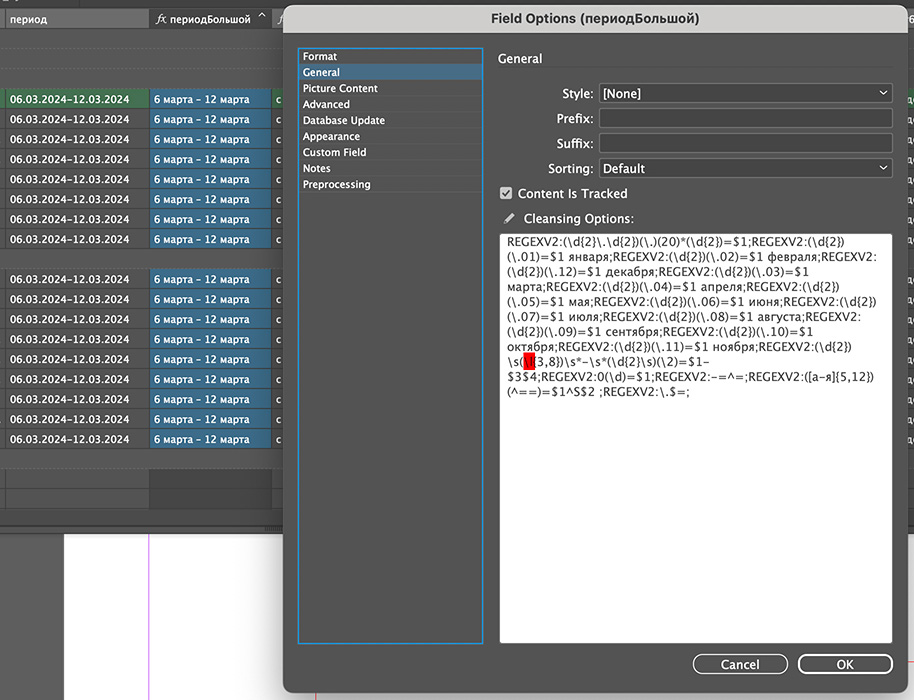Select the green highlighted 06.03.2024-12.03.2024 cell
914x700 pixels.
click(x=76, y=99)
